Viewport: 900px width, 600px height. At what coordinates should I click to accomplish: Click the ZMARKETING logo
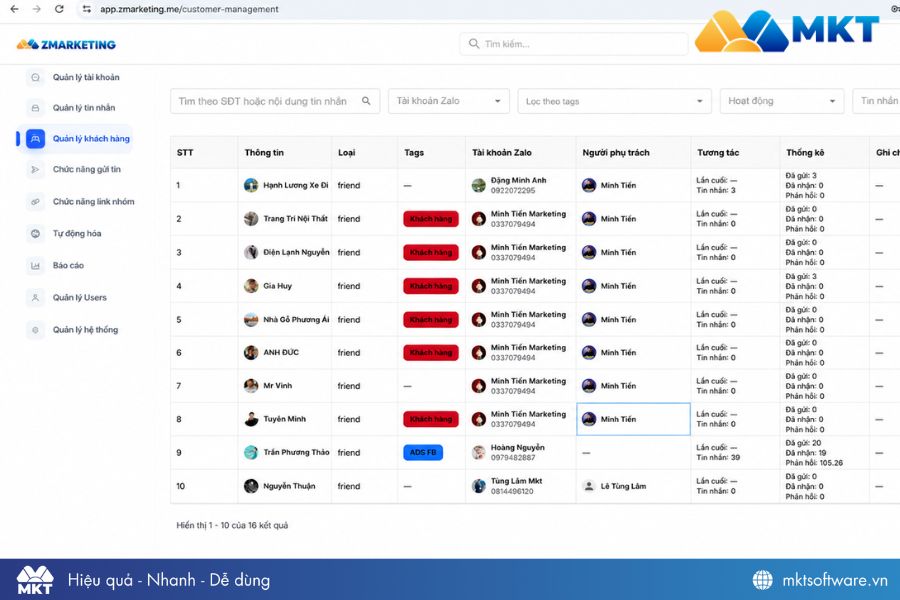pyautogui.click(x=66, y=44)
